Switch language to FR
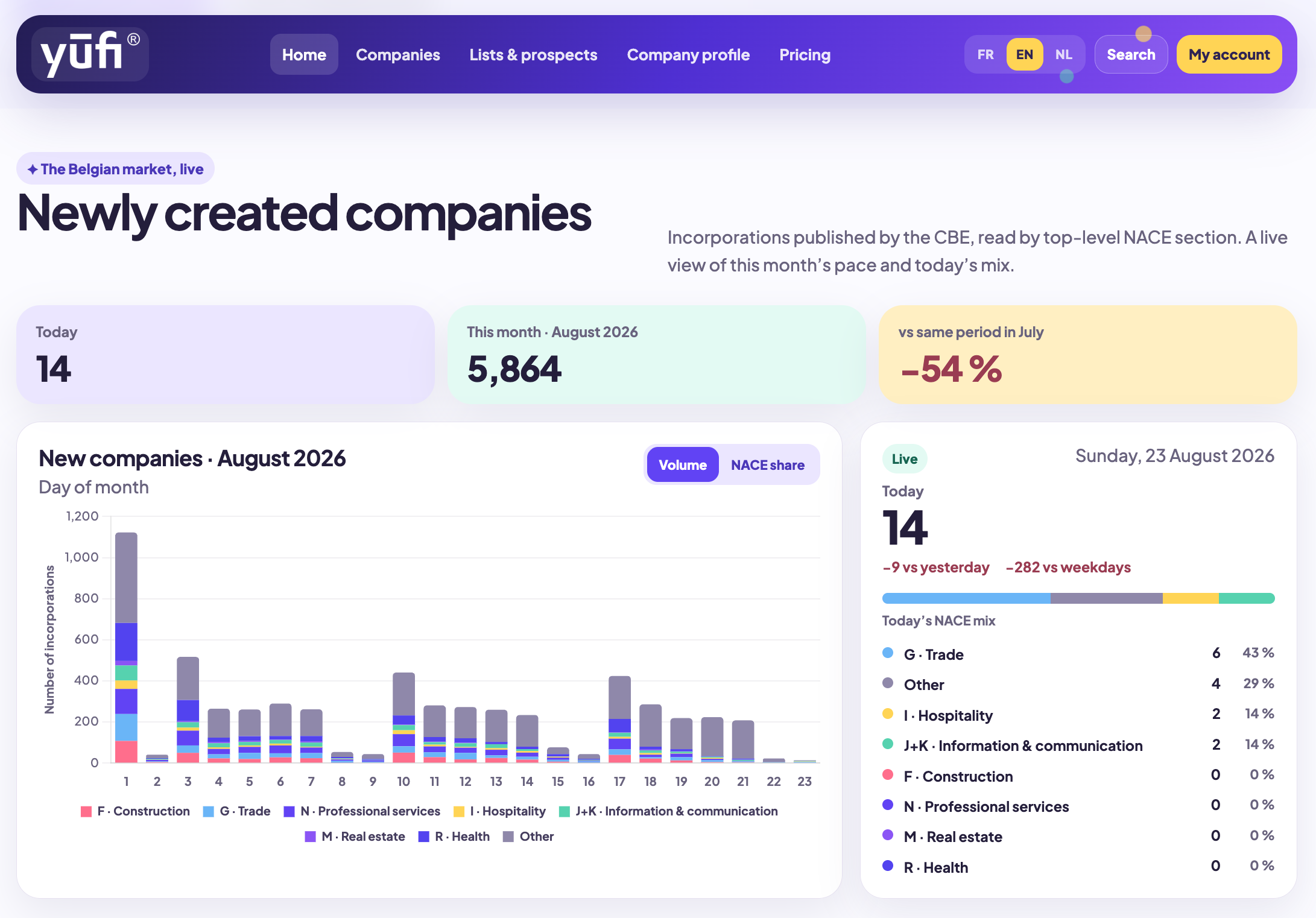1316x918 pixels. coord(985,54)
